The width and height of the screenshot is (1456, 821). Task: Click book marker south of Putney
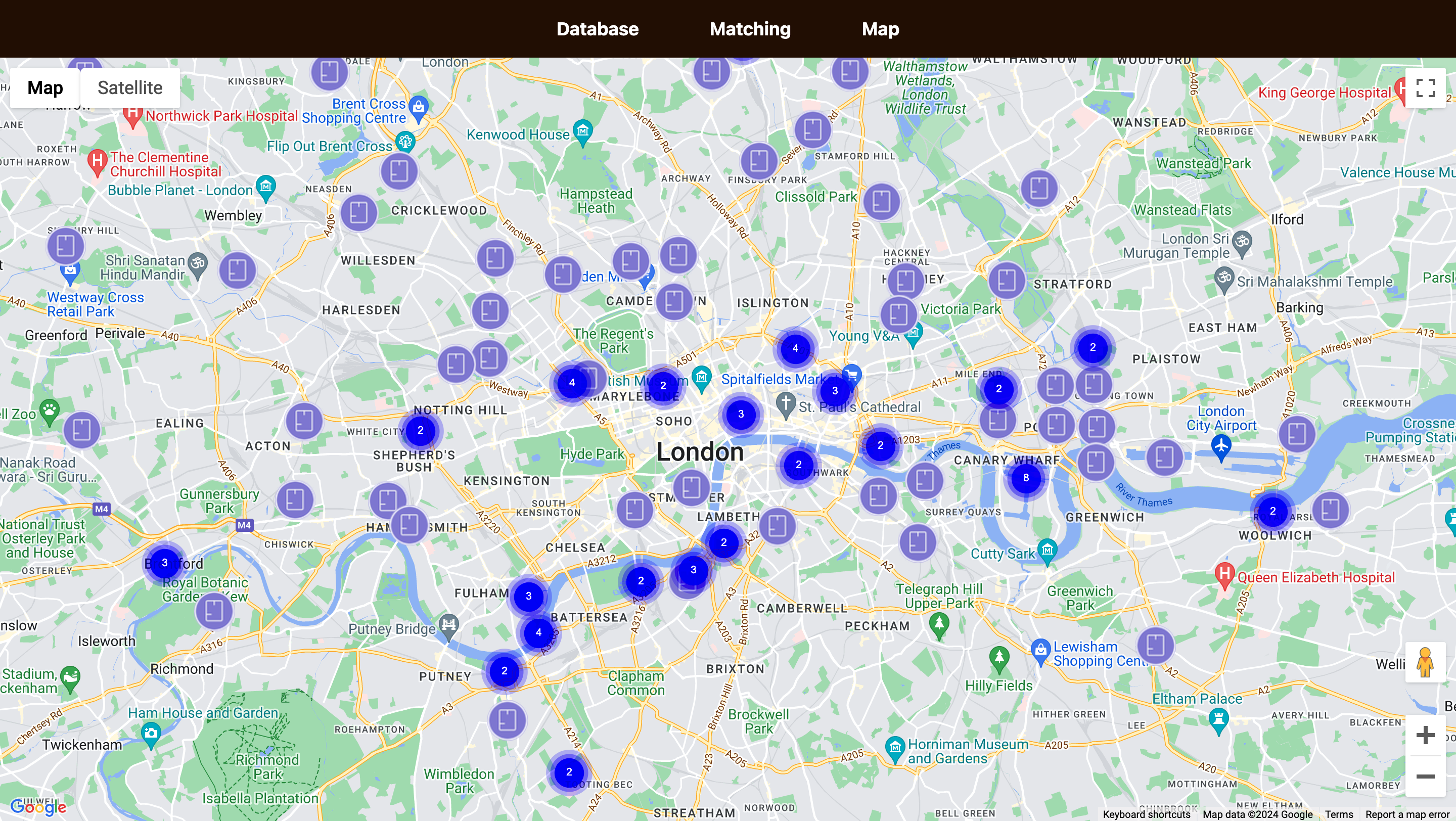coord(507,720)
